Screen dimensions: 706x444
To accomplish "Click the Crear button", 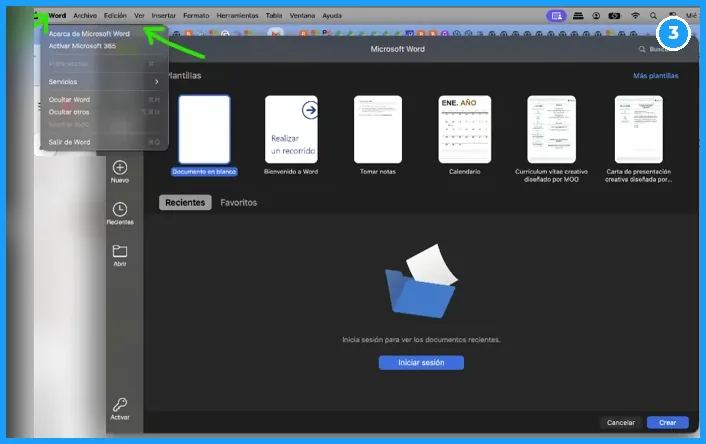I will click(668, 422).
